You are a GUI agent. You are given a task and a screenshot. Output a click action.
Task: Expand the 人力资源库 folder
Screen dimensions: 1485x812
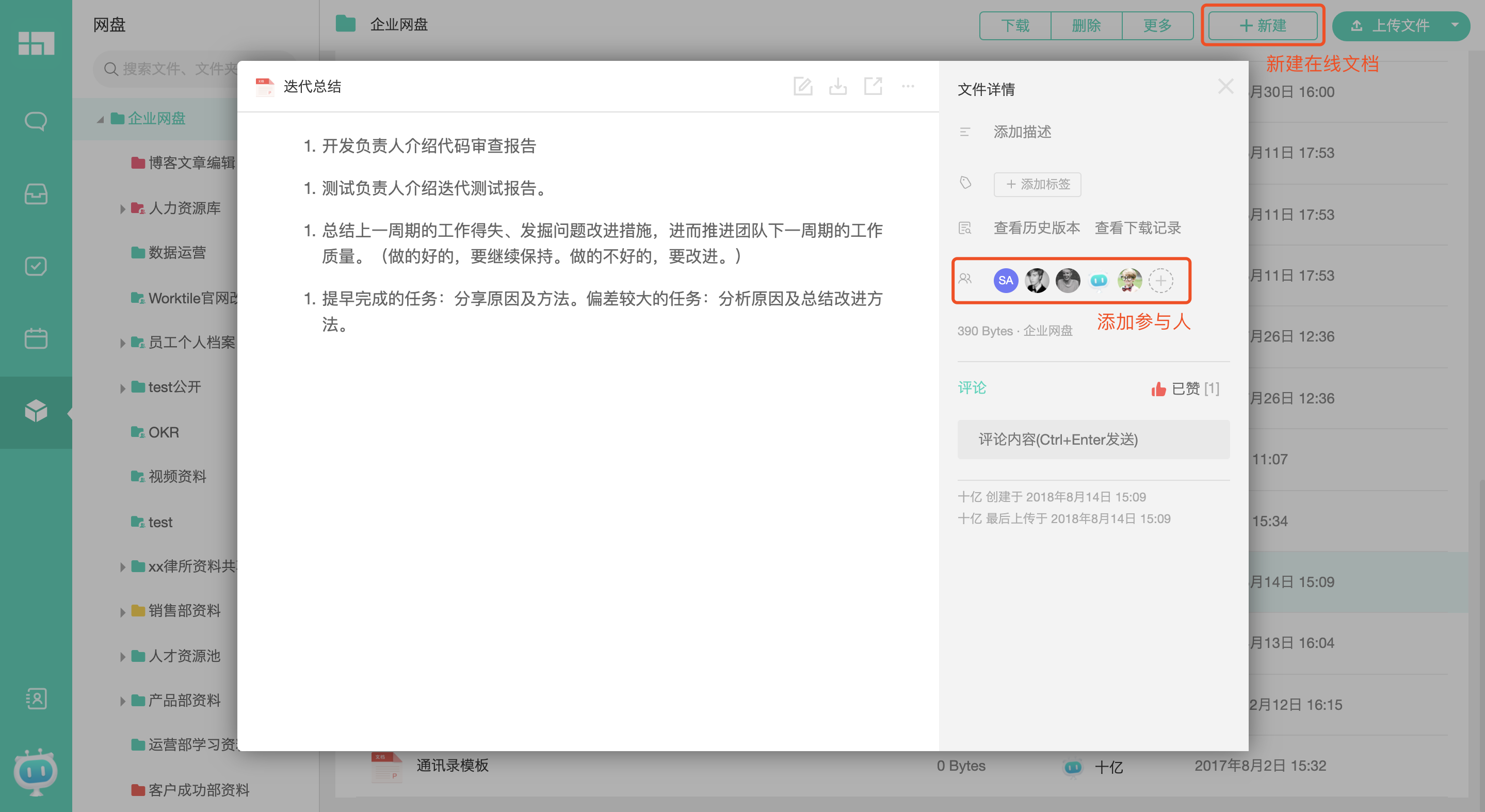pos(122,208)
